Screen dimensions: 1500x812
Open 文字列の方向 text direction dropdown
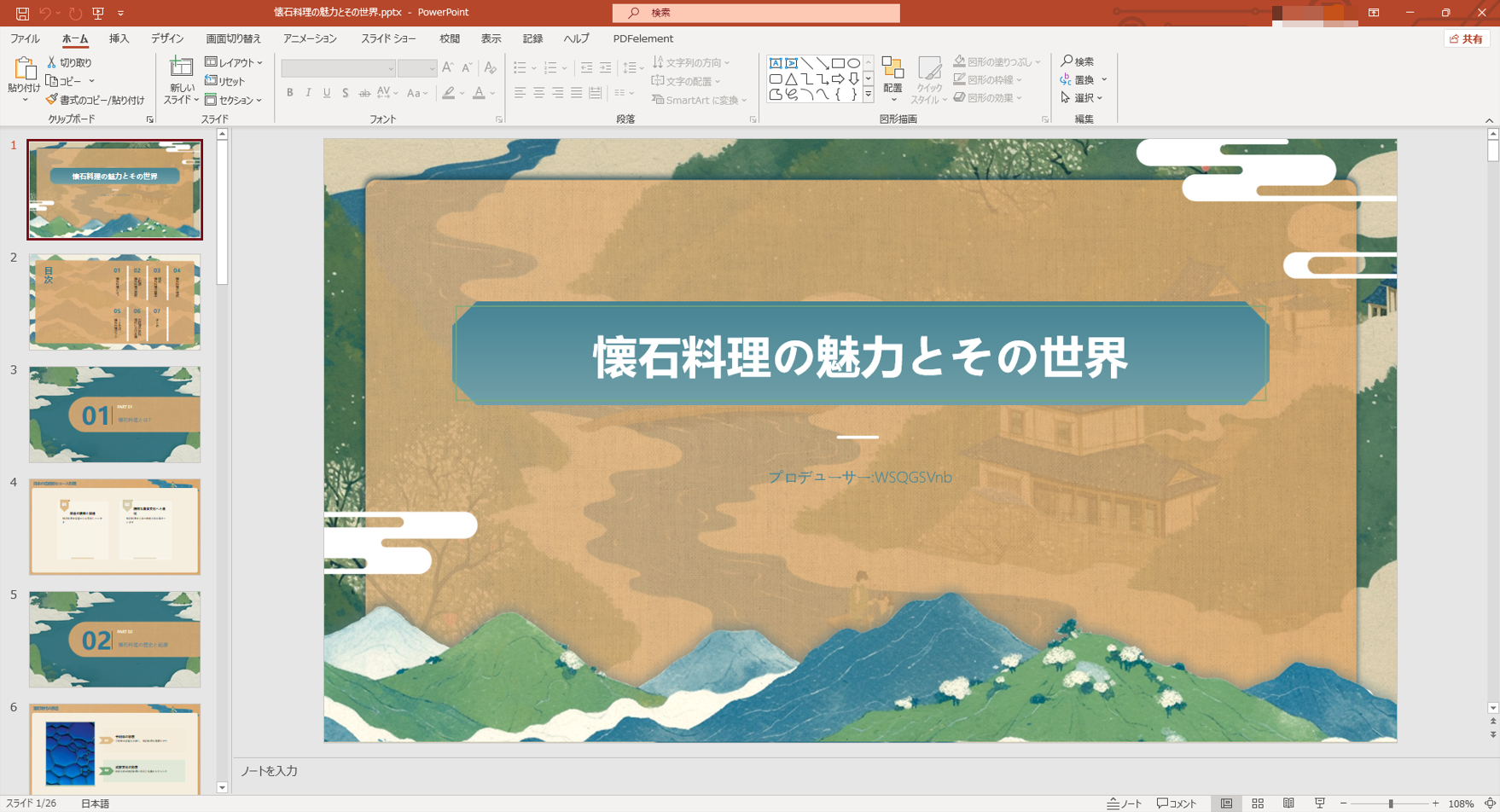pos(691,63)
